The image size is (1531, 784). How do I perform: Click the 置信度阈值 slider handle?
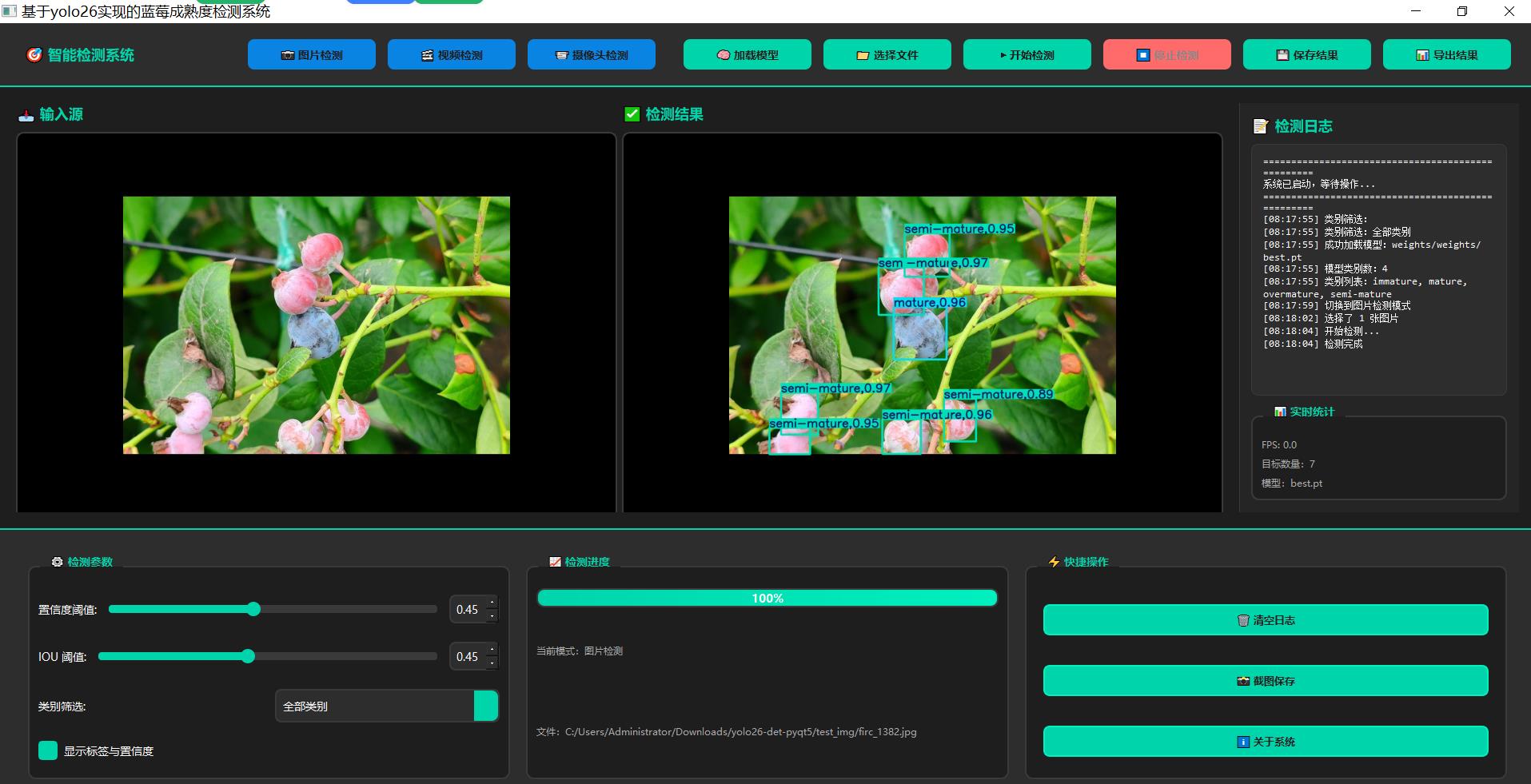coord(253,609)
